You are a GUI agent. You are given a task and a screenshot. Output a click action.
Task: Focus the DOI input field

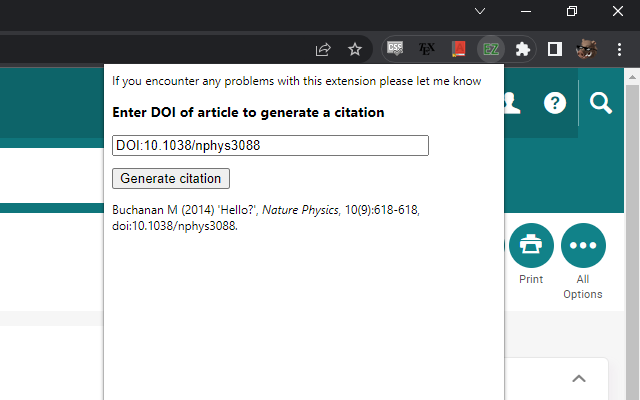point(270,145)
